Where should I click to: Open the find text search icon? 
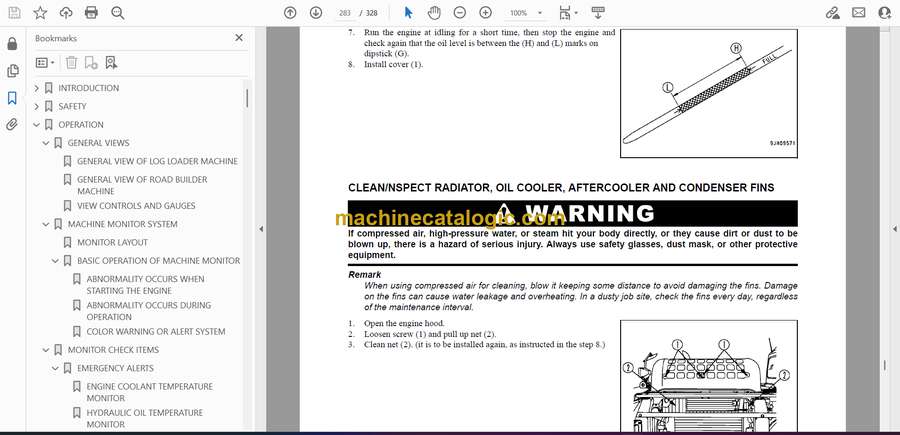118,13
